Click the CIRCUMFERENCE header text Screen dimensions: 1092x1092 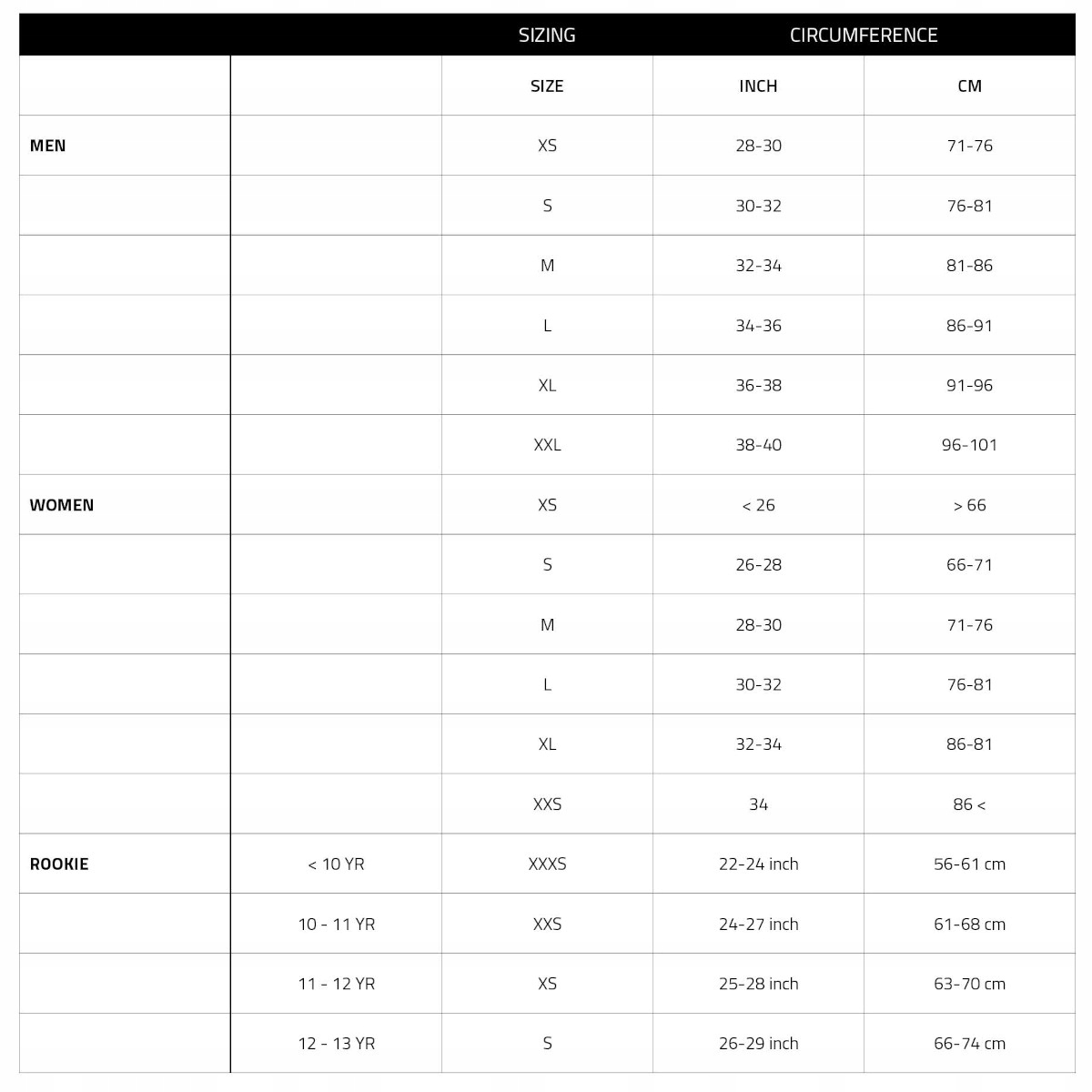tap(864, 35)
